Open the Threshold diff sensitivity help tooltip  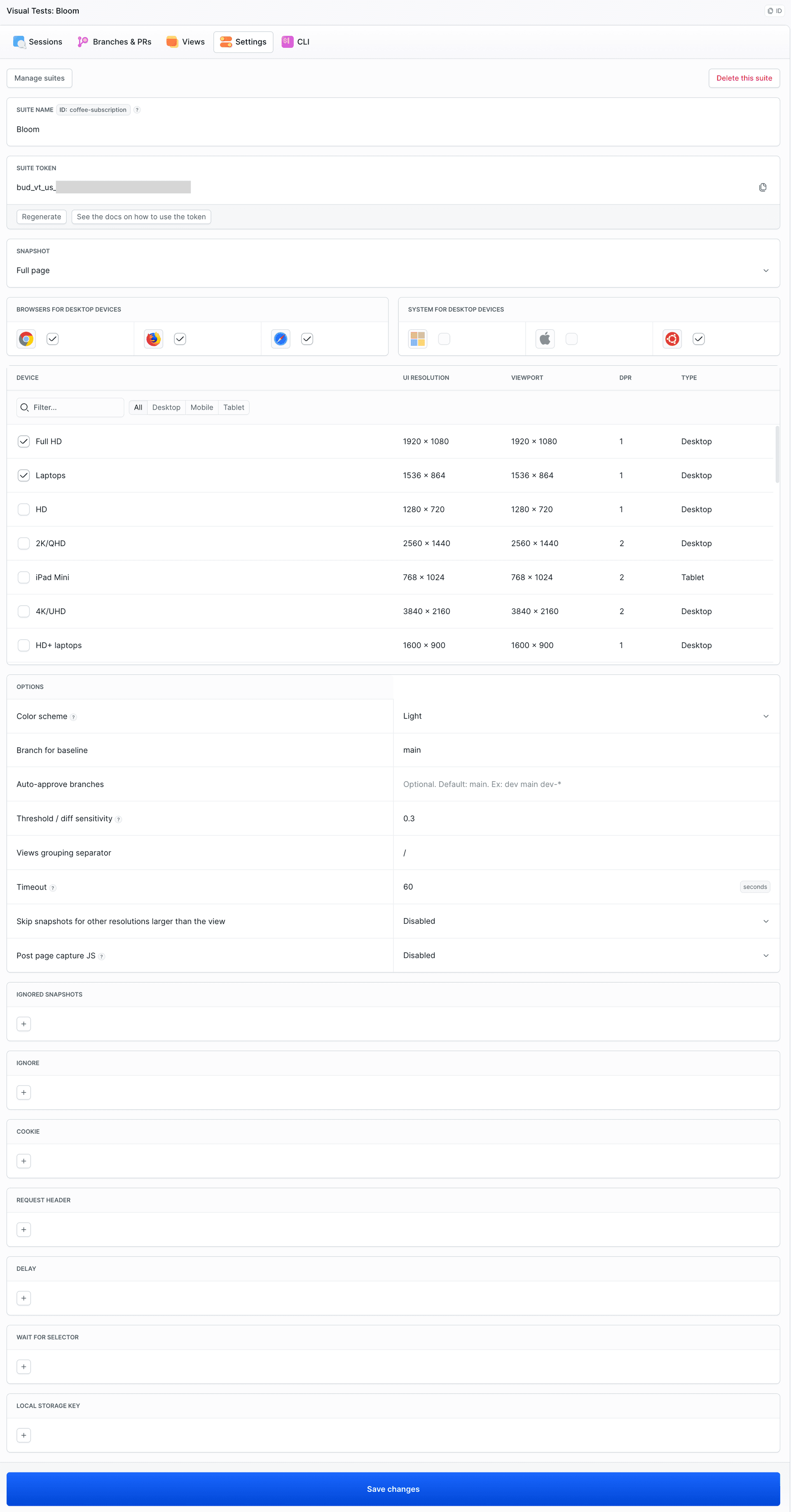click(119, 819)
